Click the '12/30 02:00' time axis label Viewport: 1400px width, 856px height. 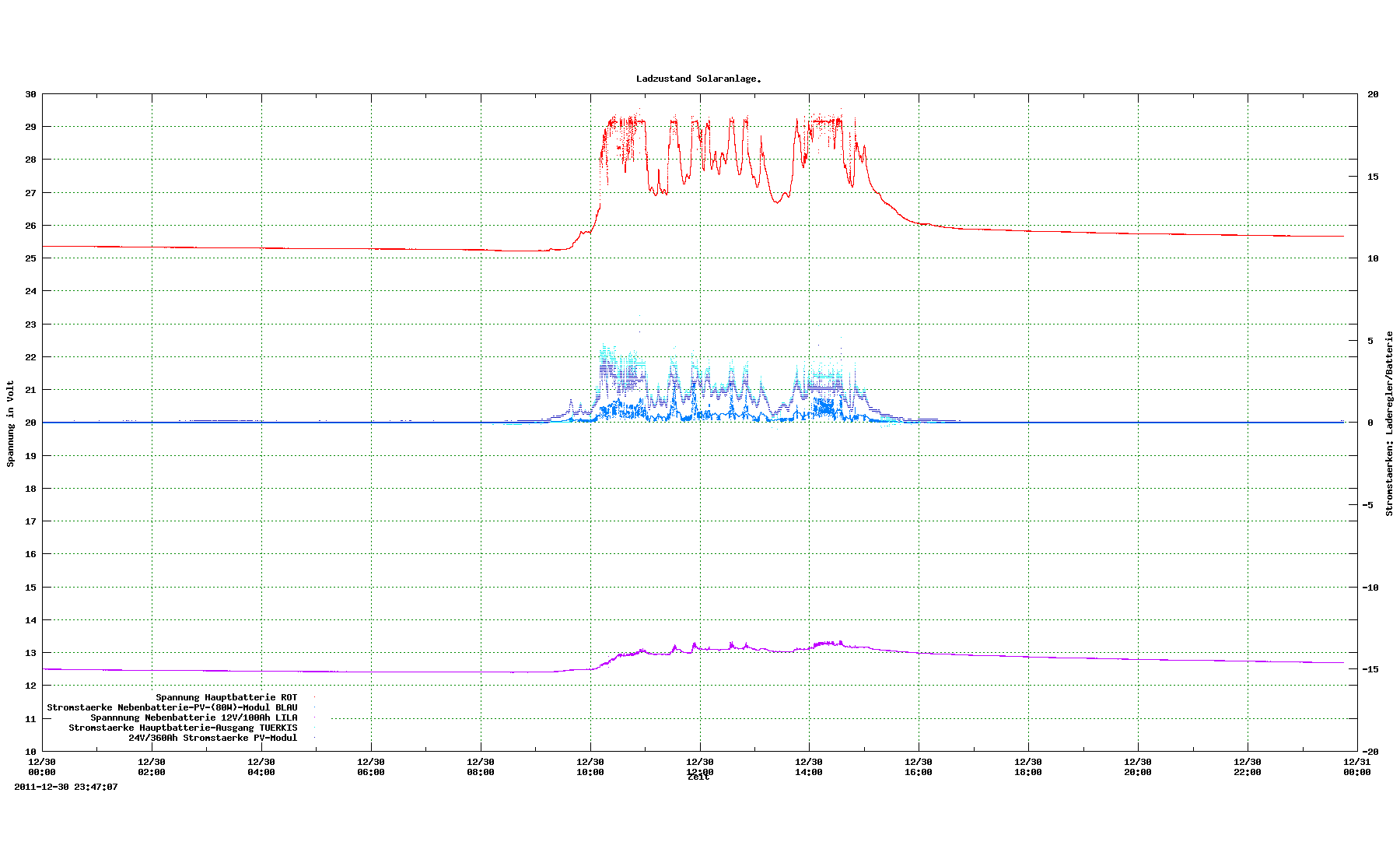[x=152, y=767]
